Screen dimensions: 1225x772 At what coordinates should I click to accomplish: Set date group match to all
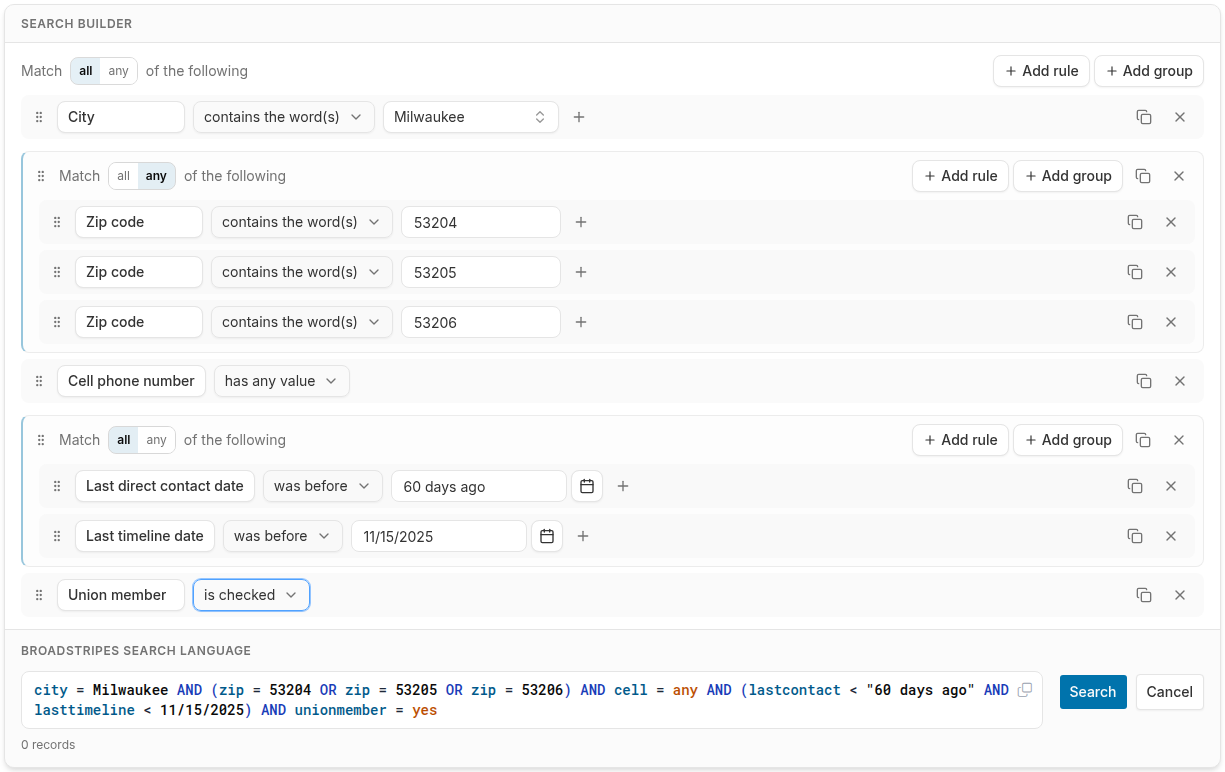pos(124,440)
